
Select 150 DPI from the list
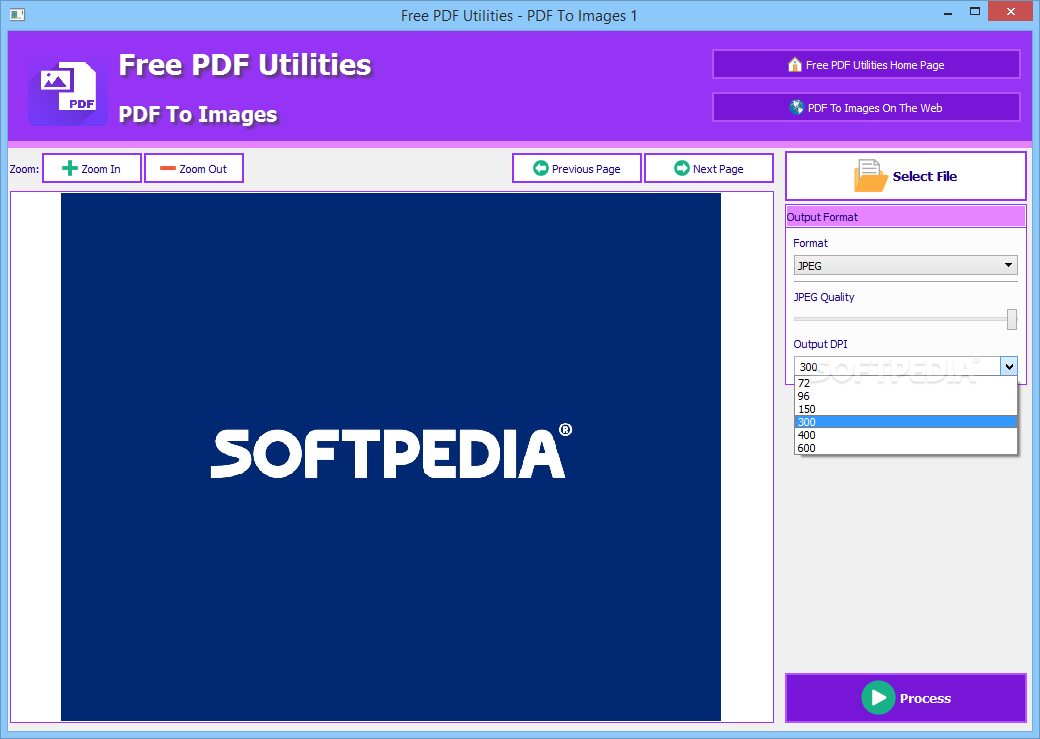tap(905, 409)
